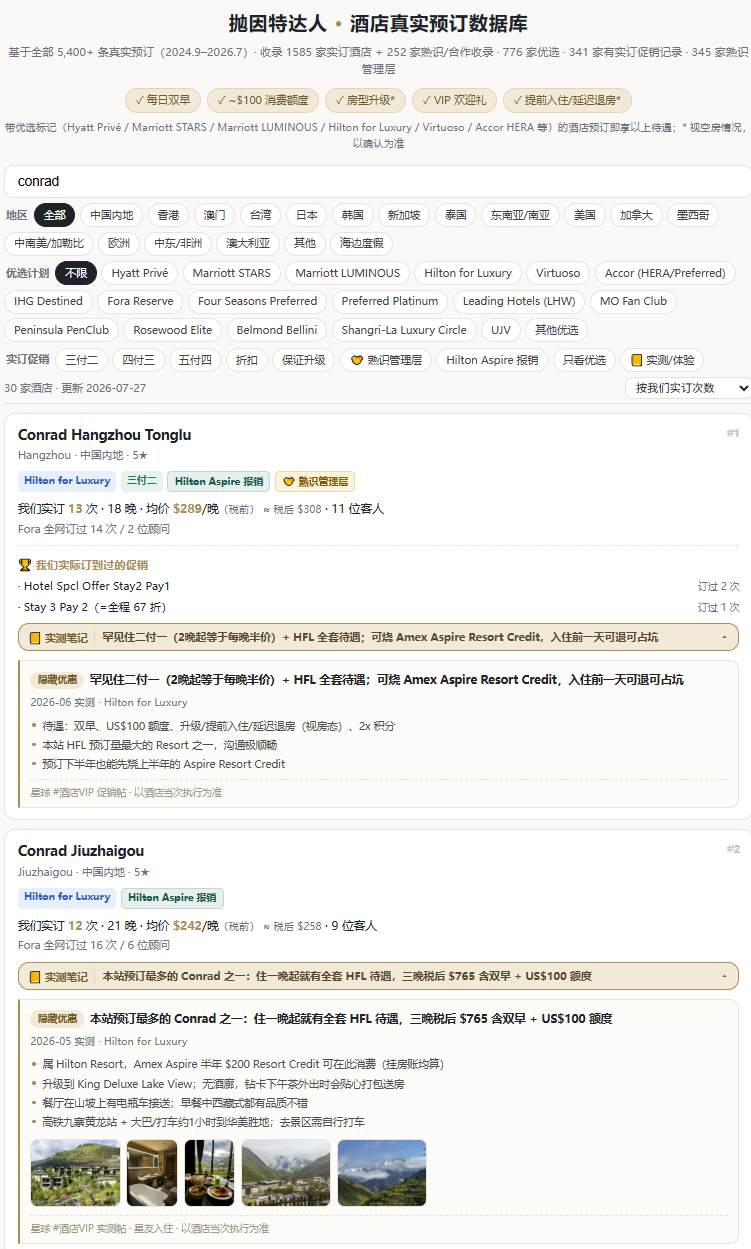
Task: Filter by 加拿大 region
Action: pos(636,215)
